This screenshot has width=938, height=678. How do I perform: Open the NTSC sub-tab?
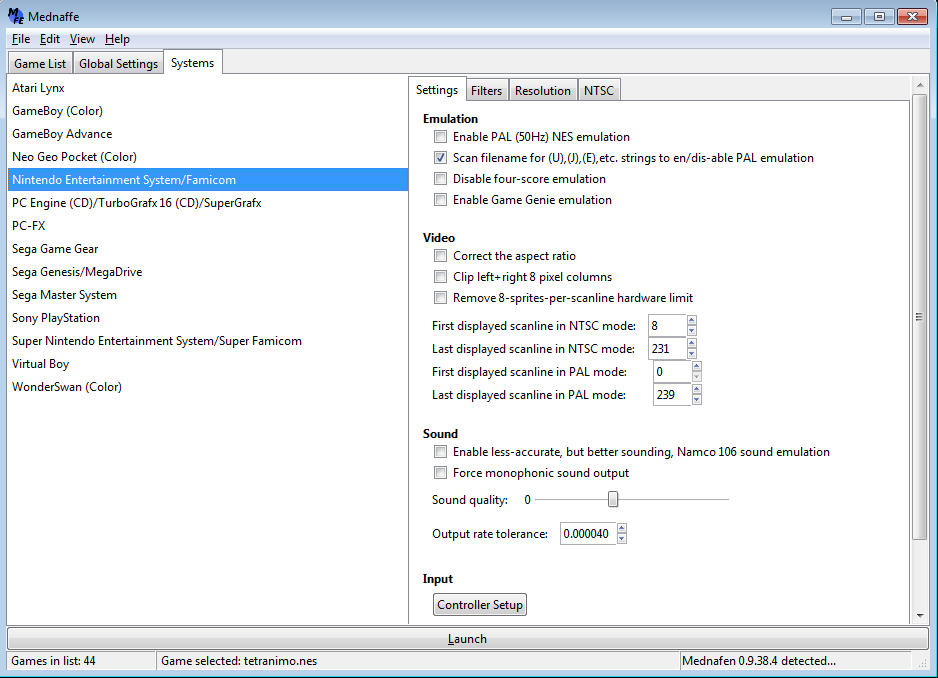pos(599,90)
